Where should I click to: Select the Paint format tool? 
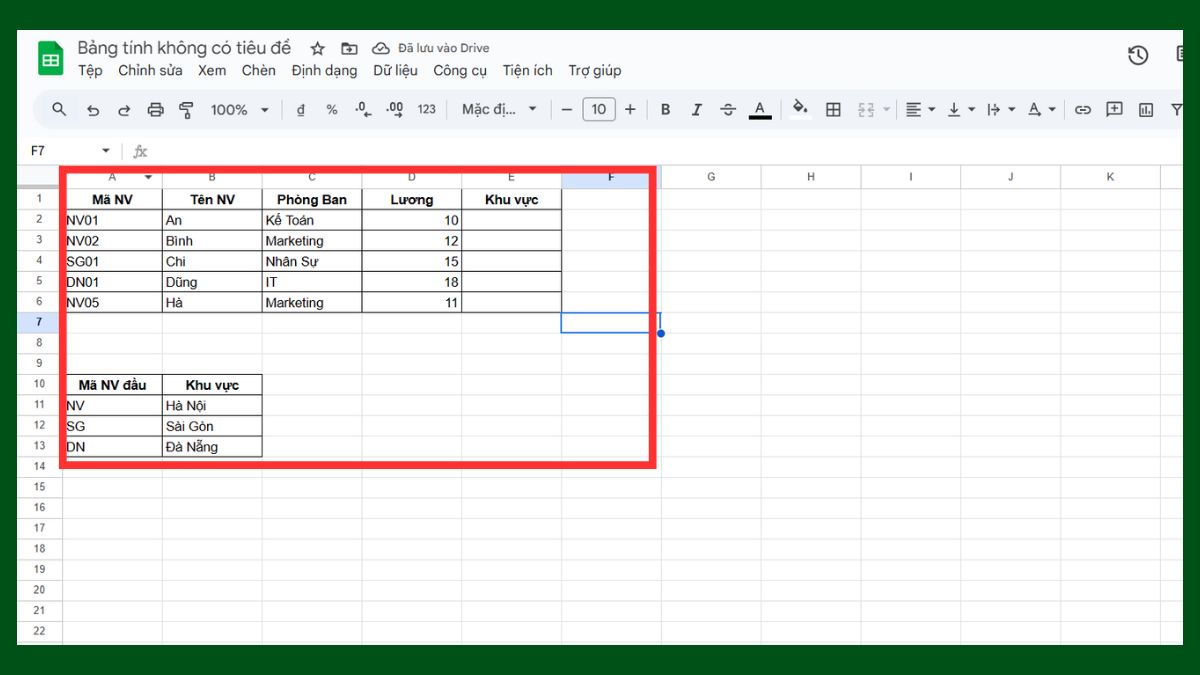point(187,110)
